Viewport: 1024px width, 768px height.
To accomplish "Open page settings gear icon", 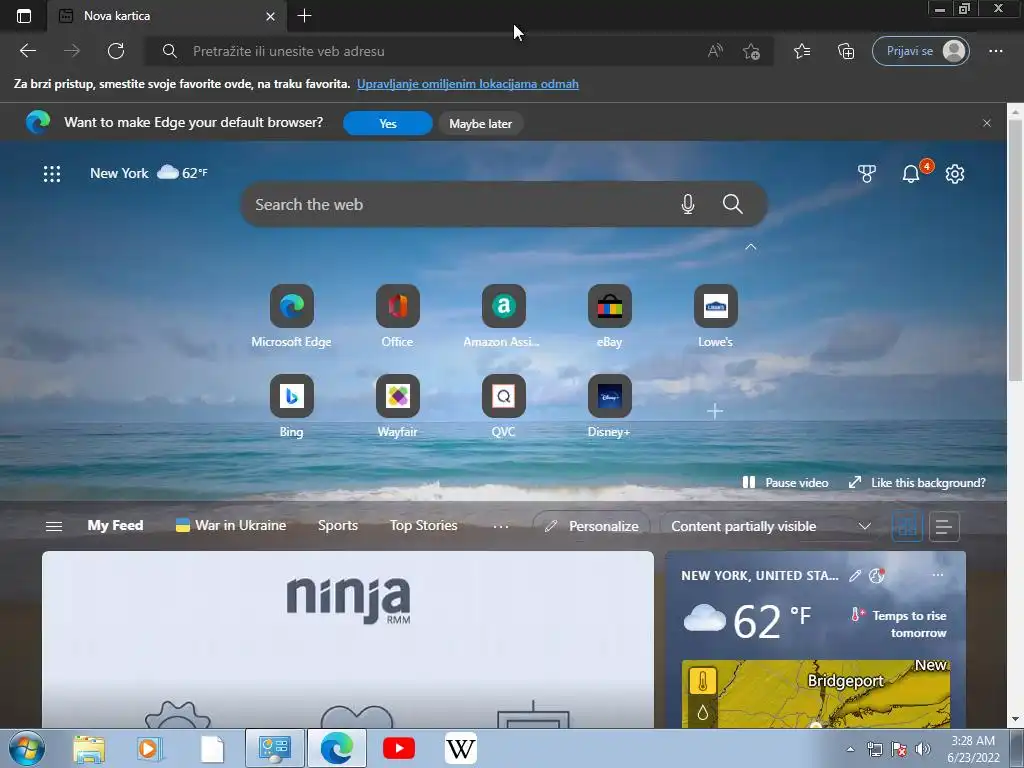I will pyautogui.click(x=955, y=174).
